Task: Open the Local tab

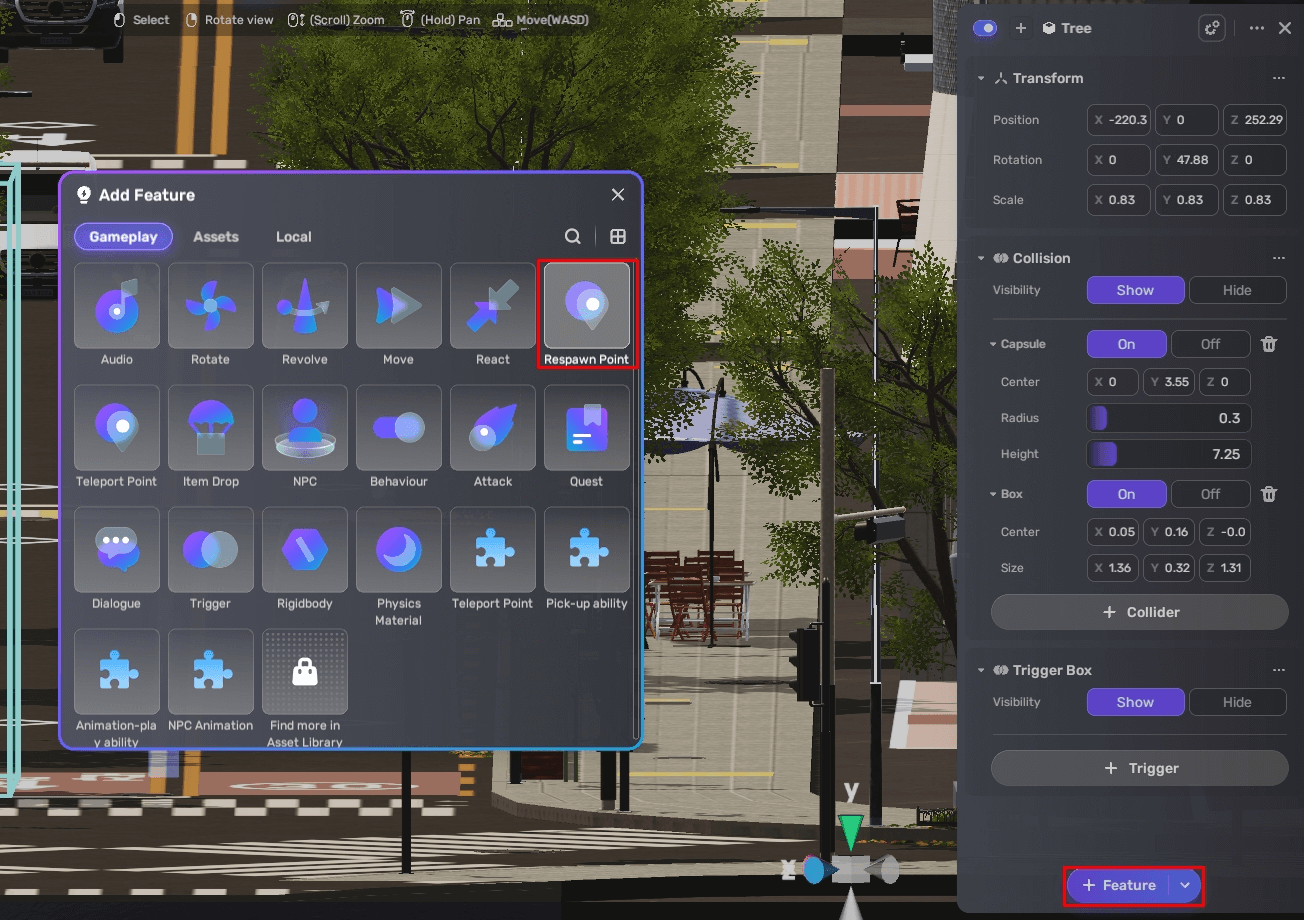Action: click(x=293, y=237)
